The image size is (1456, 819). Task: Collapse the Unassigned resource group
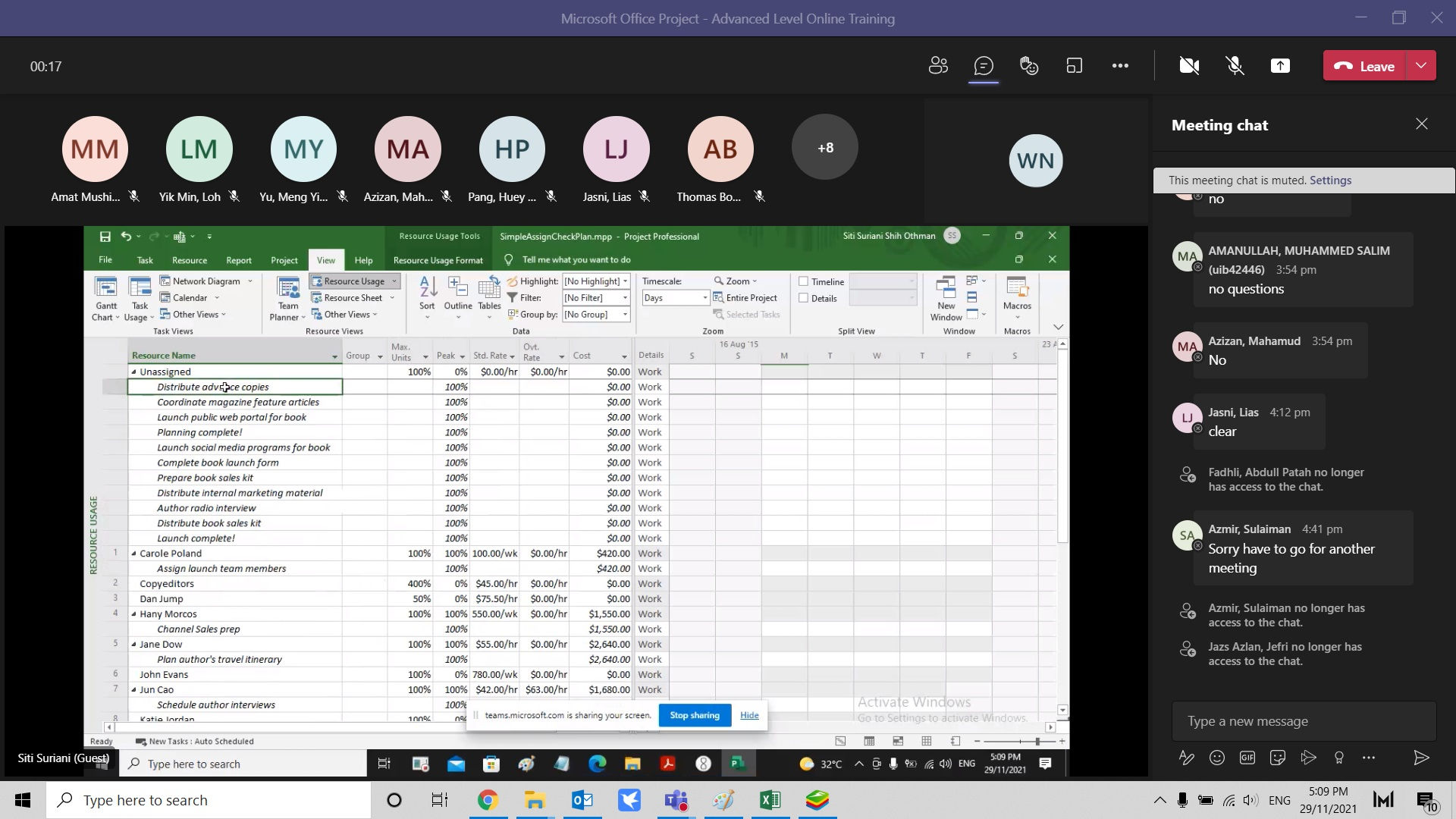(134, 372)
